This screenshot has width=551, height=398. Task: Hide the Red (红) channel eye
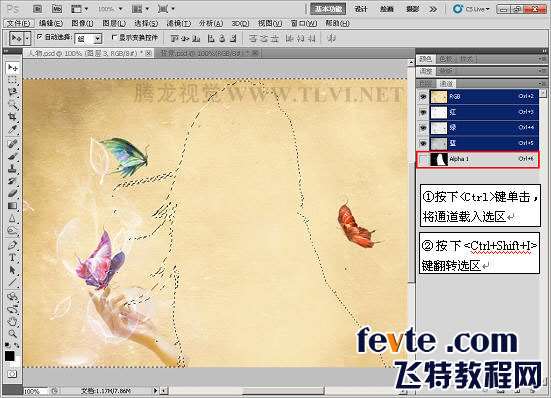pyautogui.click(x=423, y=112)
